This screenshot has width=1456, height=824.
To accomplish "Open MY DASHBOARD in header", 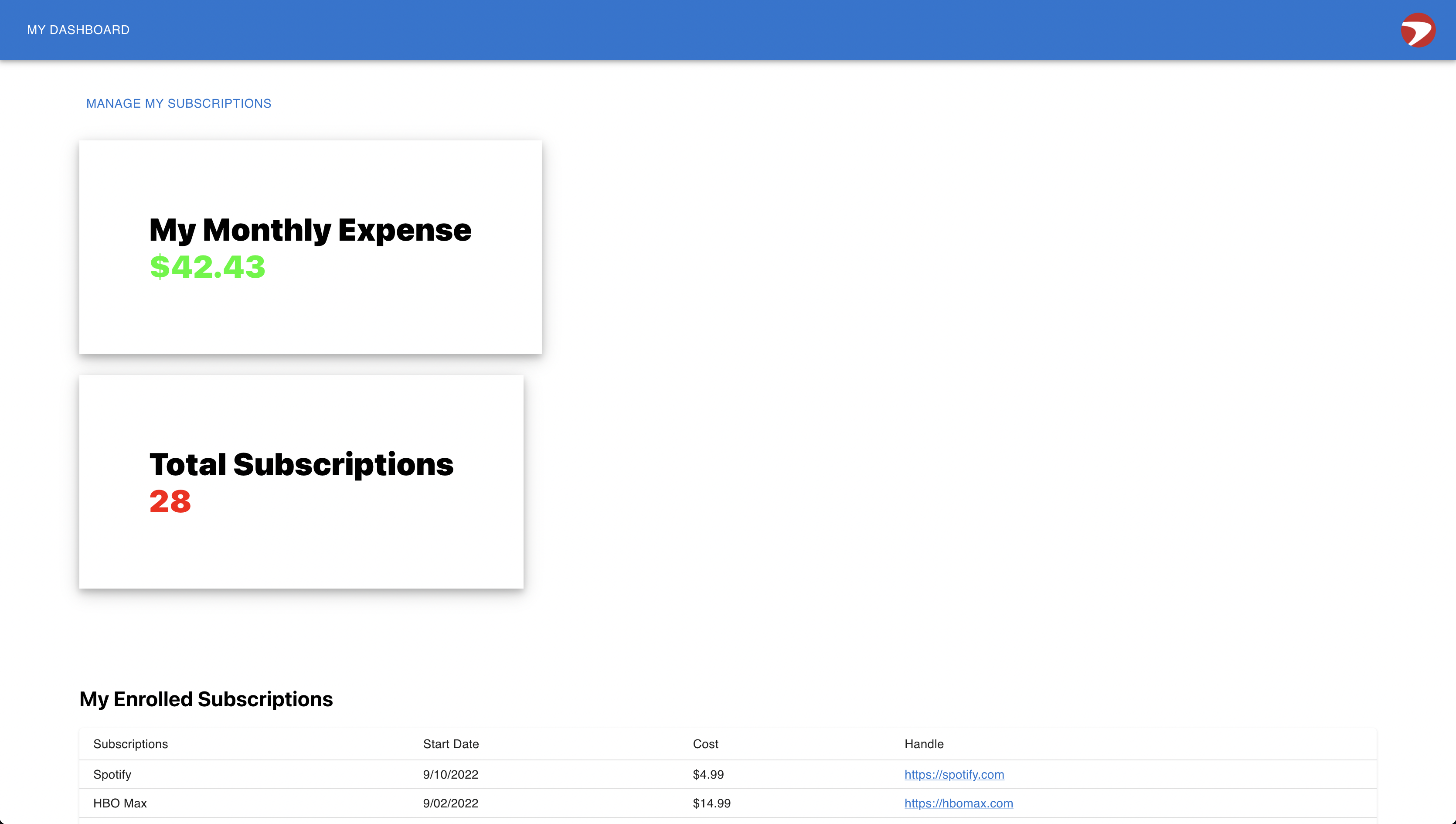I will [x=78, y=30].
